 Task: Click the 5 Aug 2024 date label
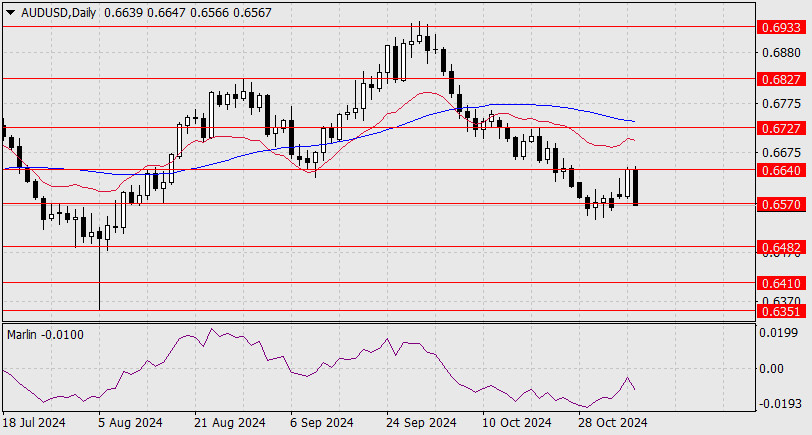click(x=130, y=423)
